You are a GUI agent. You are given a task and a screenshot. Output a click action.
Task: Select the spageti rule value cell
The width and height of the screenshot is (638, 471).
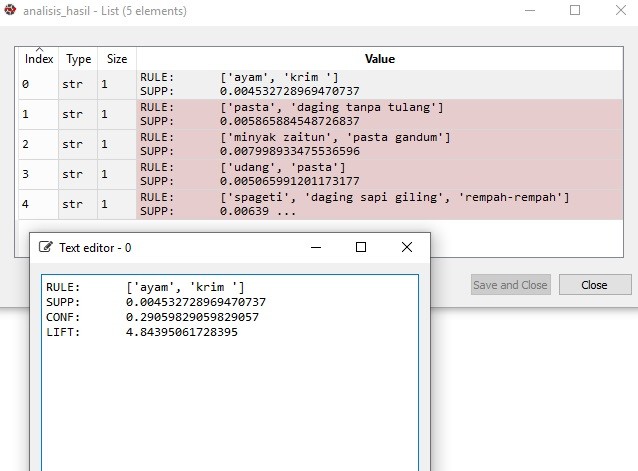point(380,204)
